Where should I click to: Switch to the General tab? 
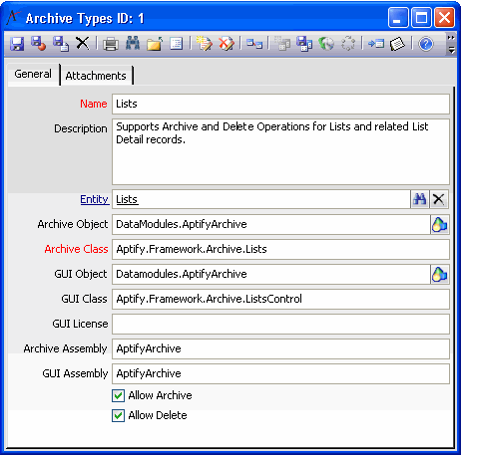[33, 74]
